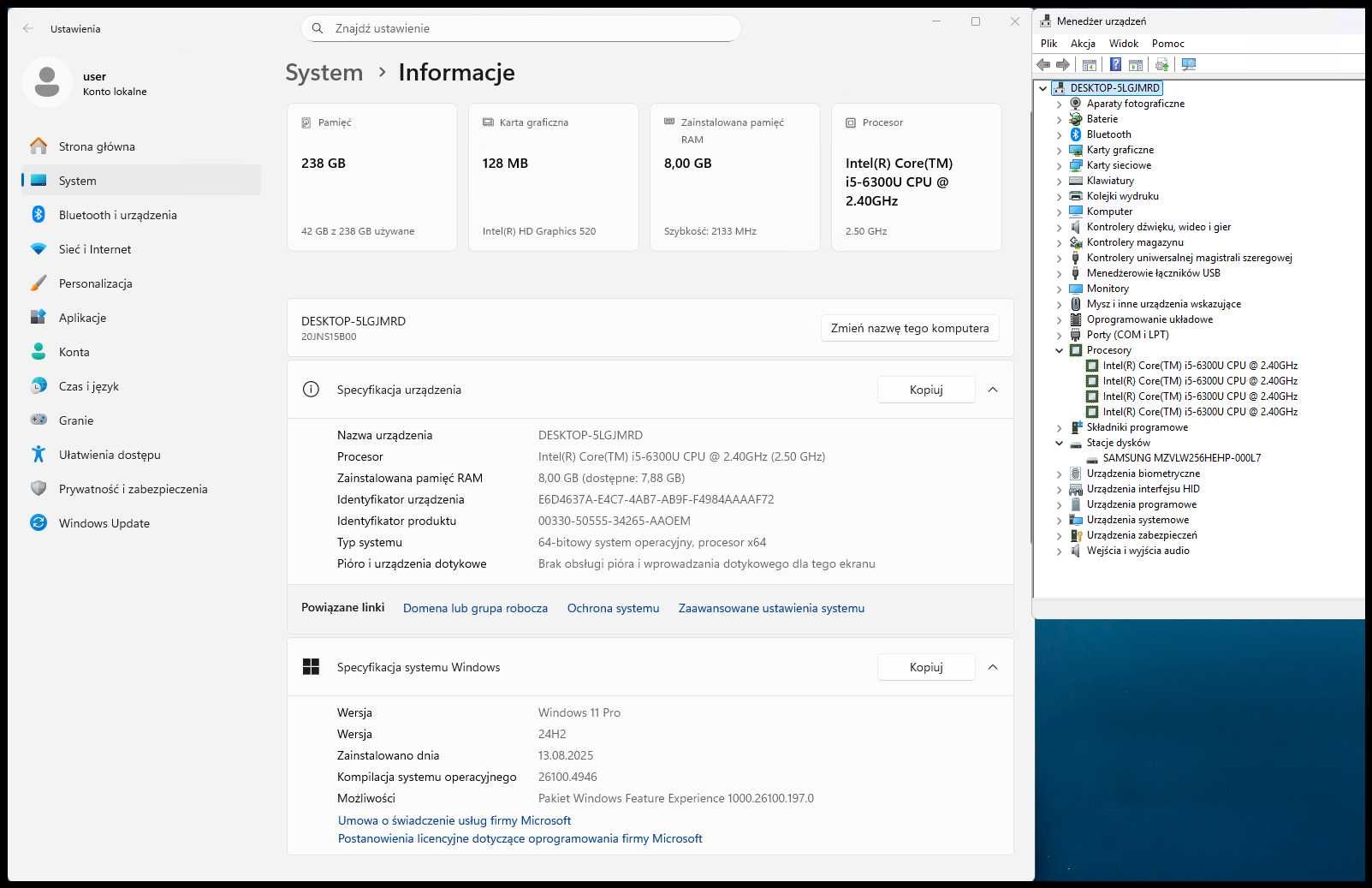This screenshot has height=888, width=1372.
Task: Open Sieć i Internet settings page
Action: pyautogui.click(x=141, y=249)
